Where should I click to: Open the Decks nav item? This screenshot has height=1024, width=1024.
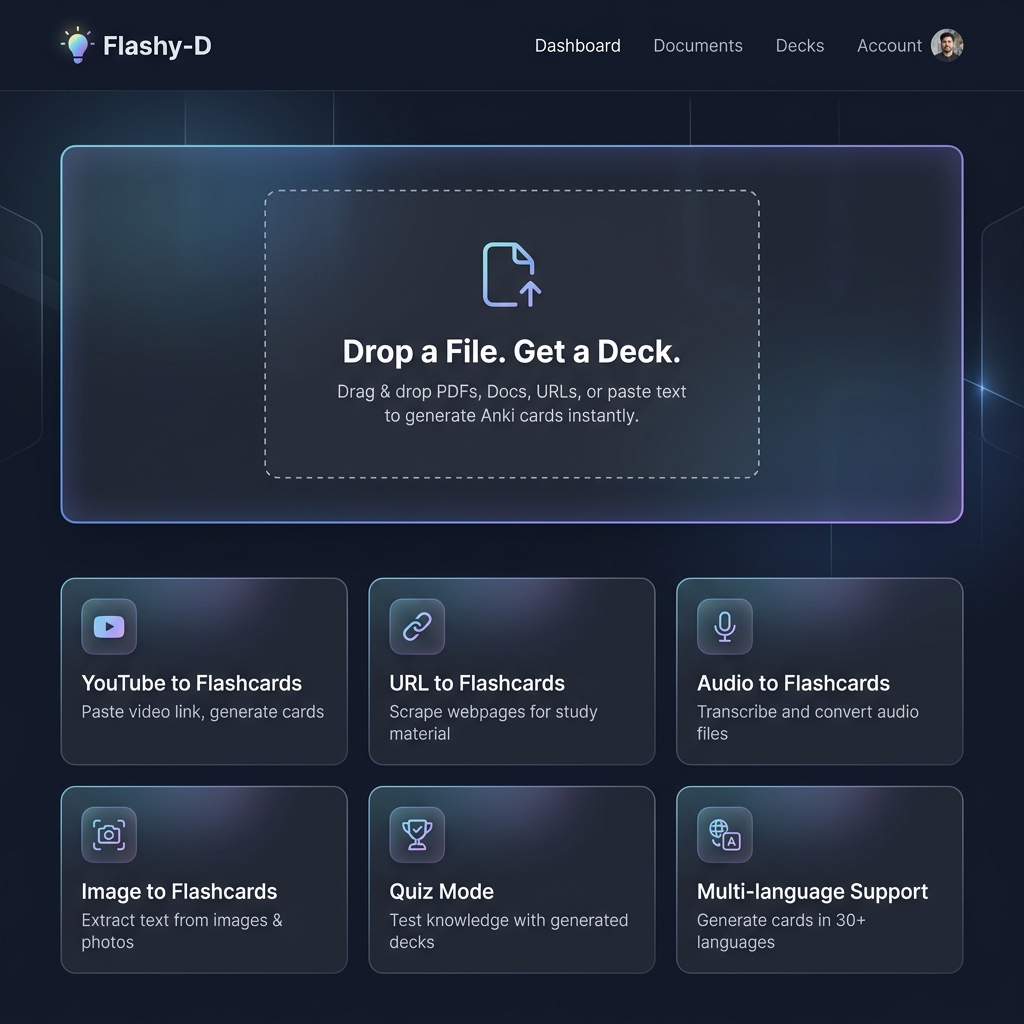[800, 46]
